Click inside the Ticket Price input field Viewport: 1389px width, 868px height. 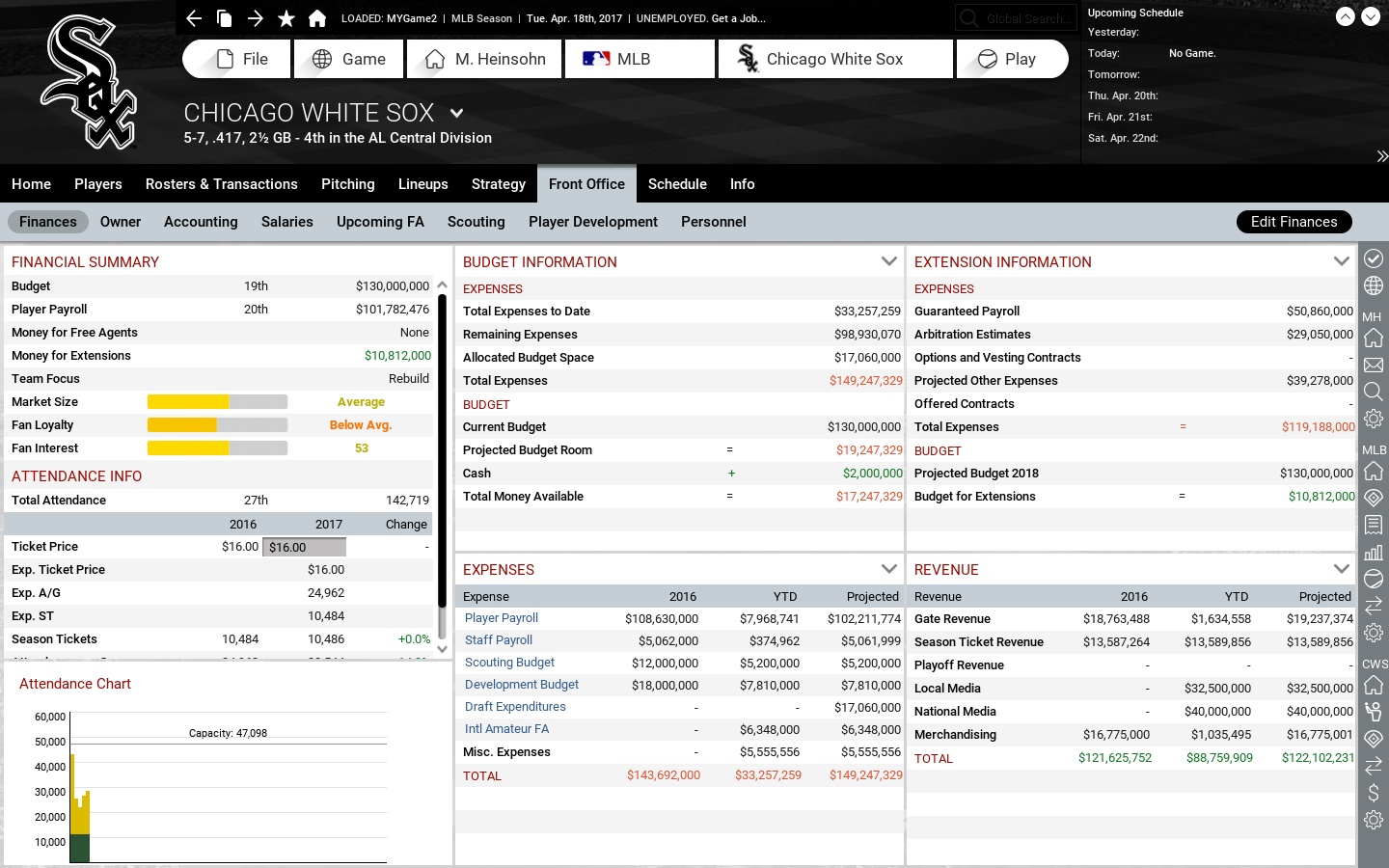coord(304,547)
